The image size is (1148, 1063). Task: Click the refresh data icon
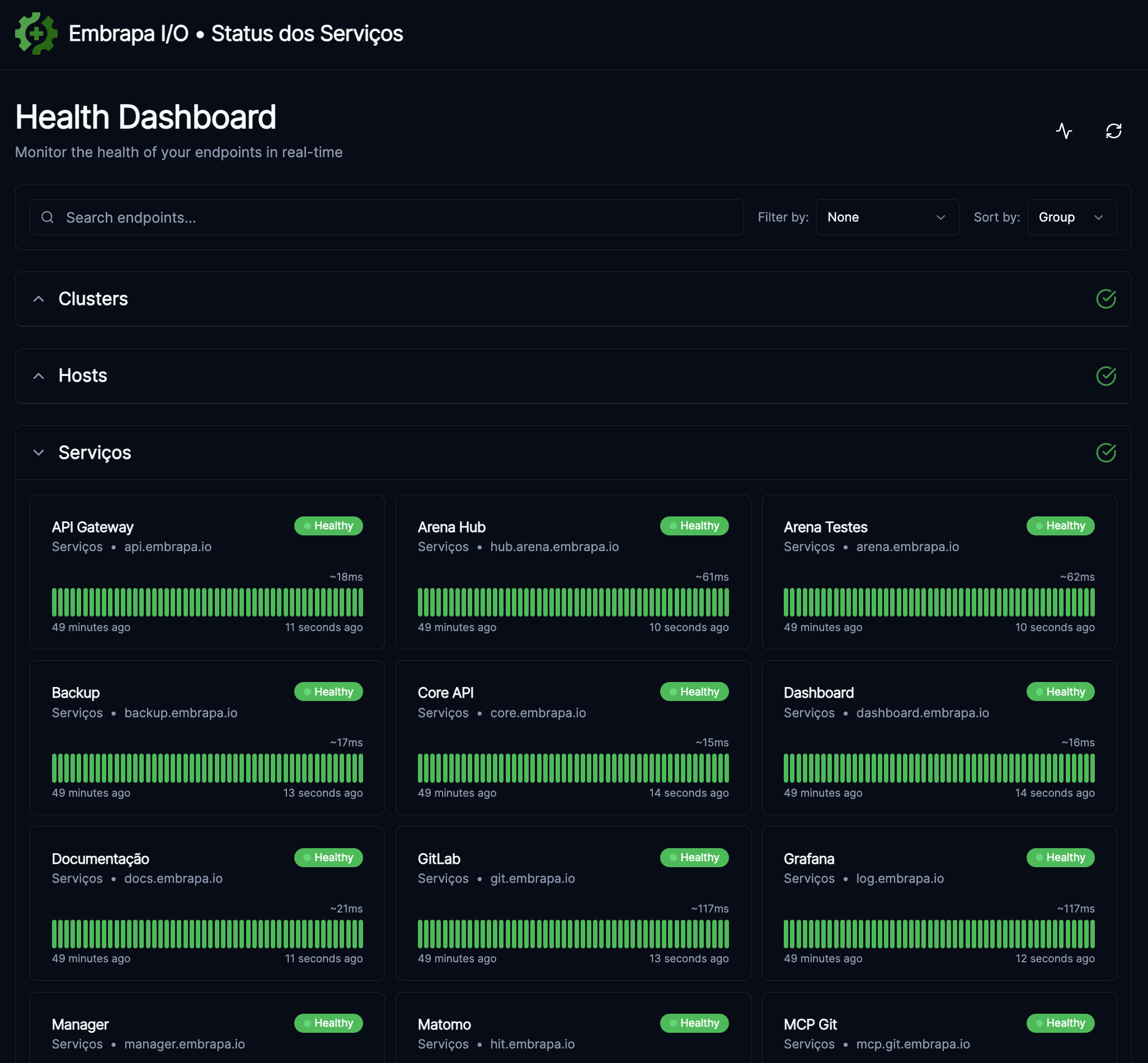[1113, 131]
